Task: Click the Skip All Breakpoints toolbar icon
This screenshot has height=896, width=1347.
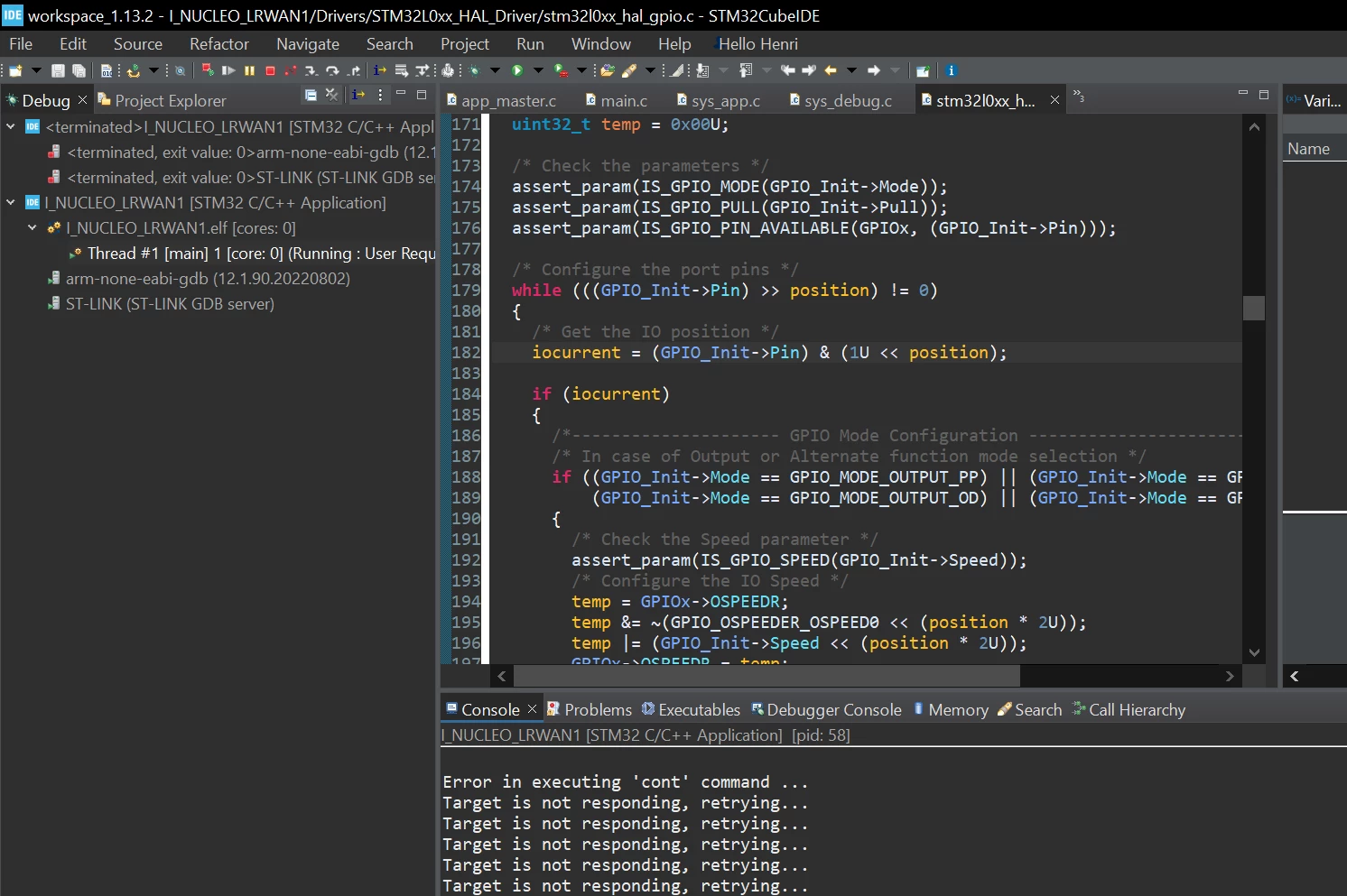Action: point(180,70)
